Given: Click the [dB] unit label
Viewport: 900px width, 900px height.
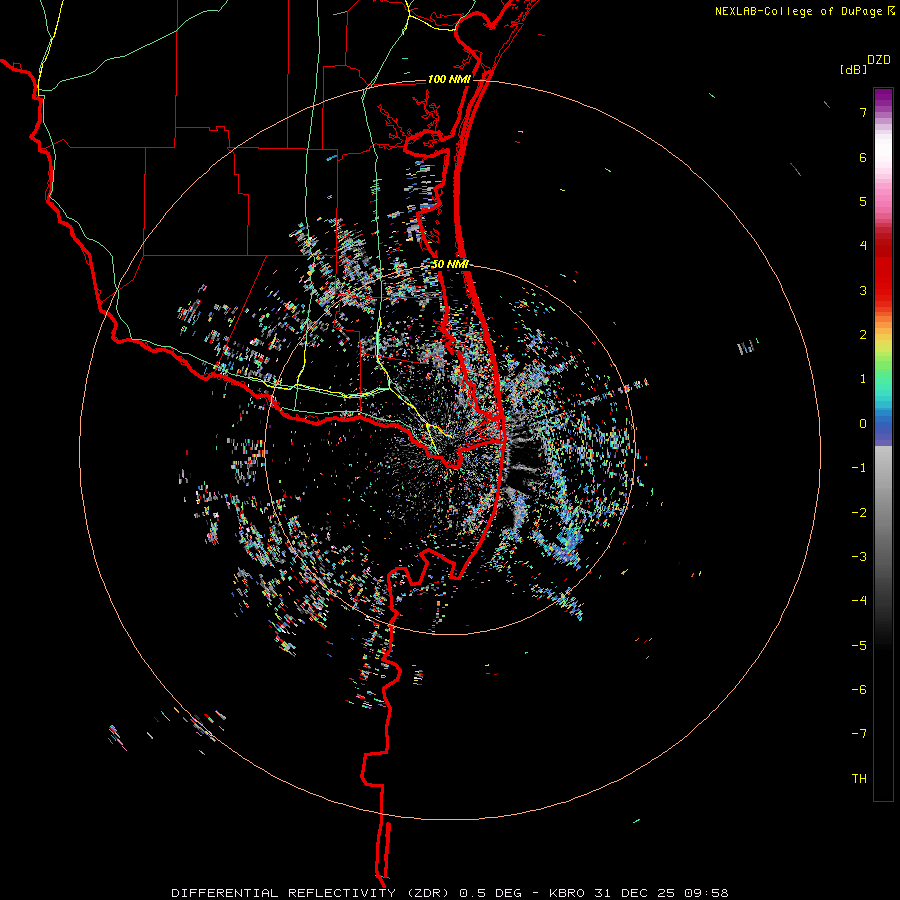Looking at the screenshot, I should [854, 69].
